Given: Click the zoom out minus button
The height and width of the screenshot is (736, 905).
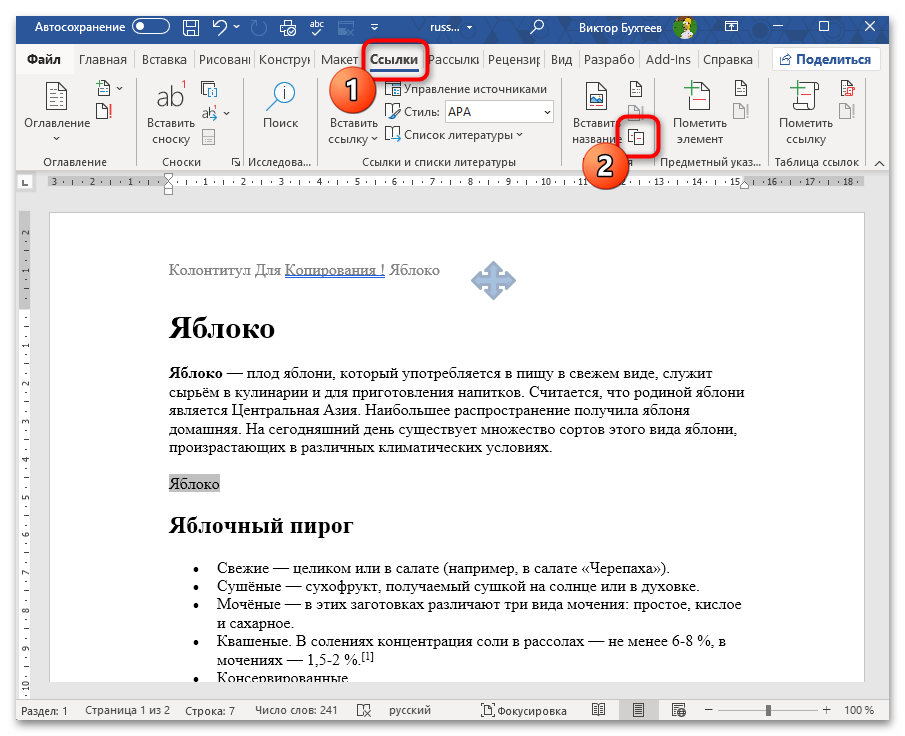Looking at the screenshot, I should 709,710.
